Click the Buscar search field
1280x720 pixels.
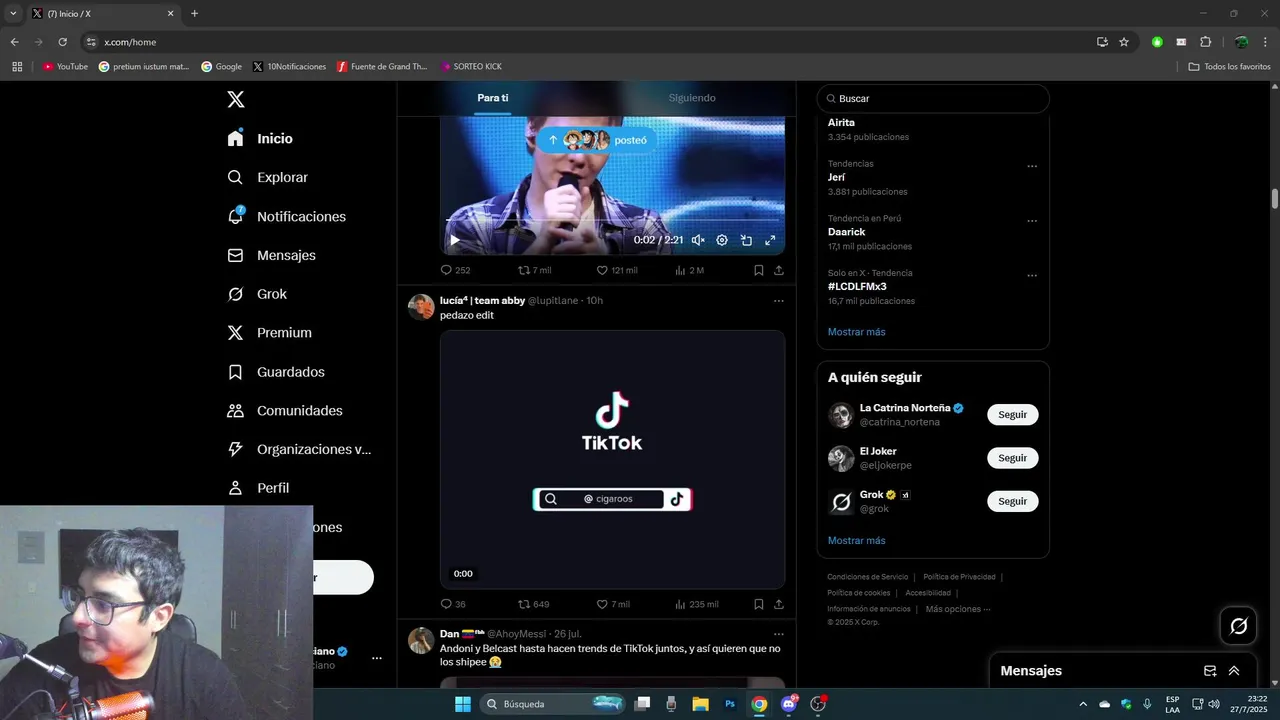pyautogui.click(x=933, y=99)
